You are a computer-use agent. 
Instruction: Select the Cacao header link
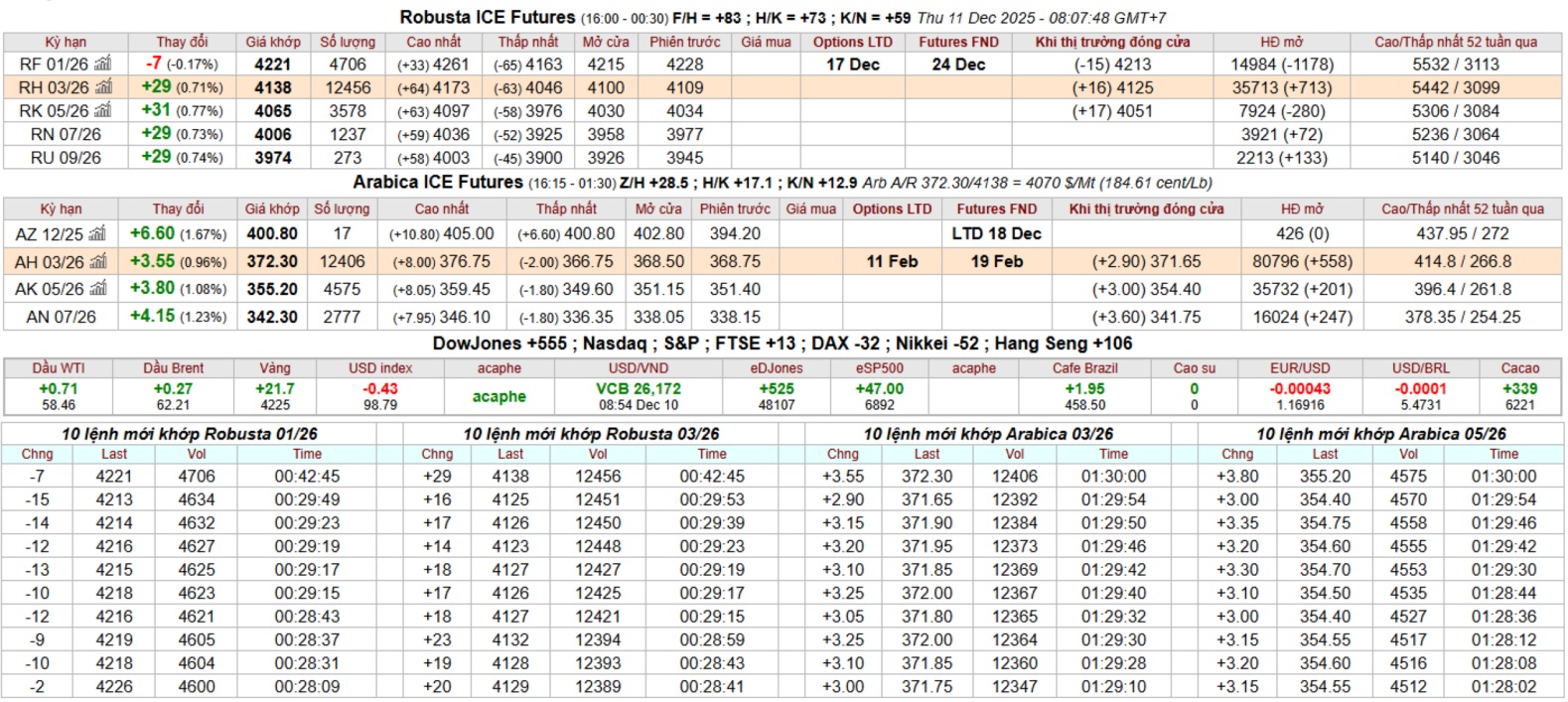[x=1519, y=368]
